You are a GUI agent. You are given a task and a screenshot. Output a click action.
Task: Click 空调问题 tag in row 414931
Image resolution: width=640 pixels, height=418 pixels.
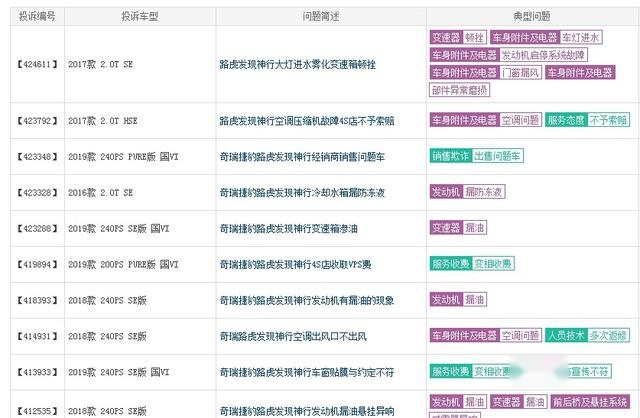[520, 336]
